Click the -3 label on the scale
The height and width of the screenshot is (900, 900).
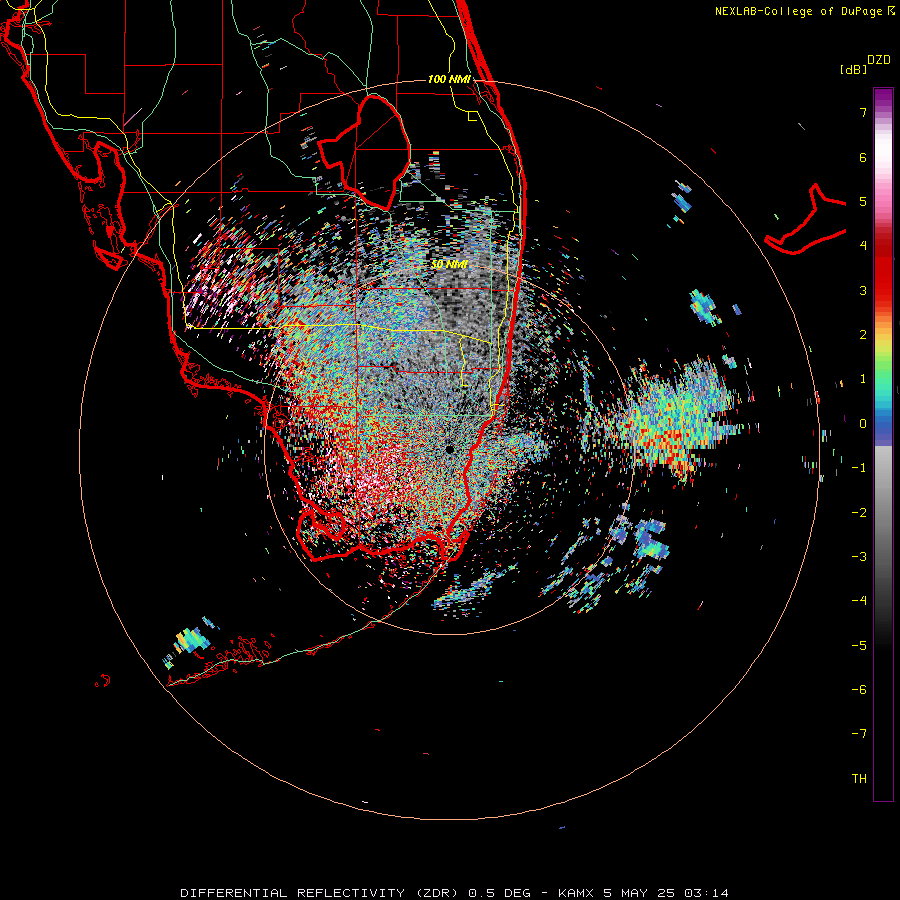(x=859, y=556)
